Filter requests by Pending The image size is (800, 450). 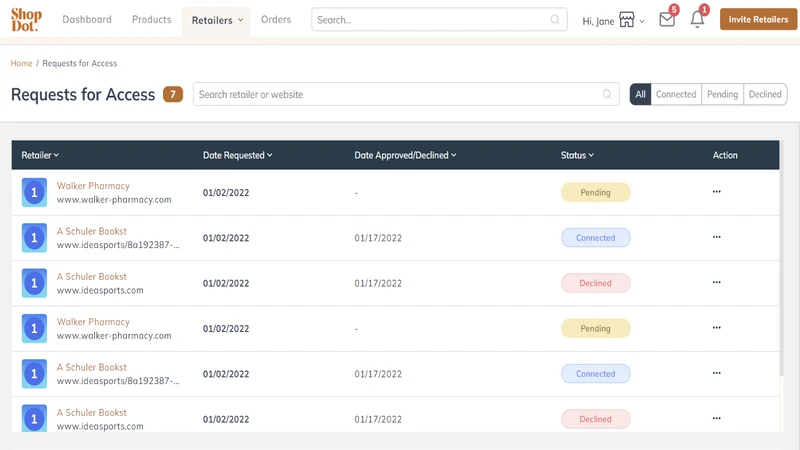tap(722, 94)
